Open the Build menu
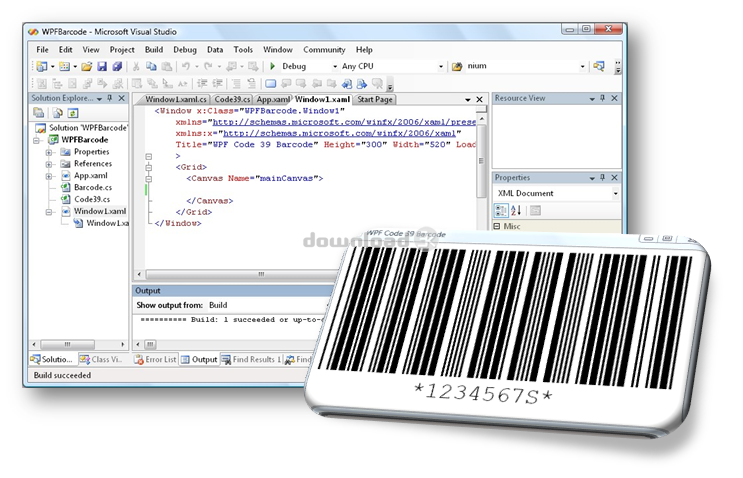This screenshot has width=743, height=478. pos(153,49)
